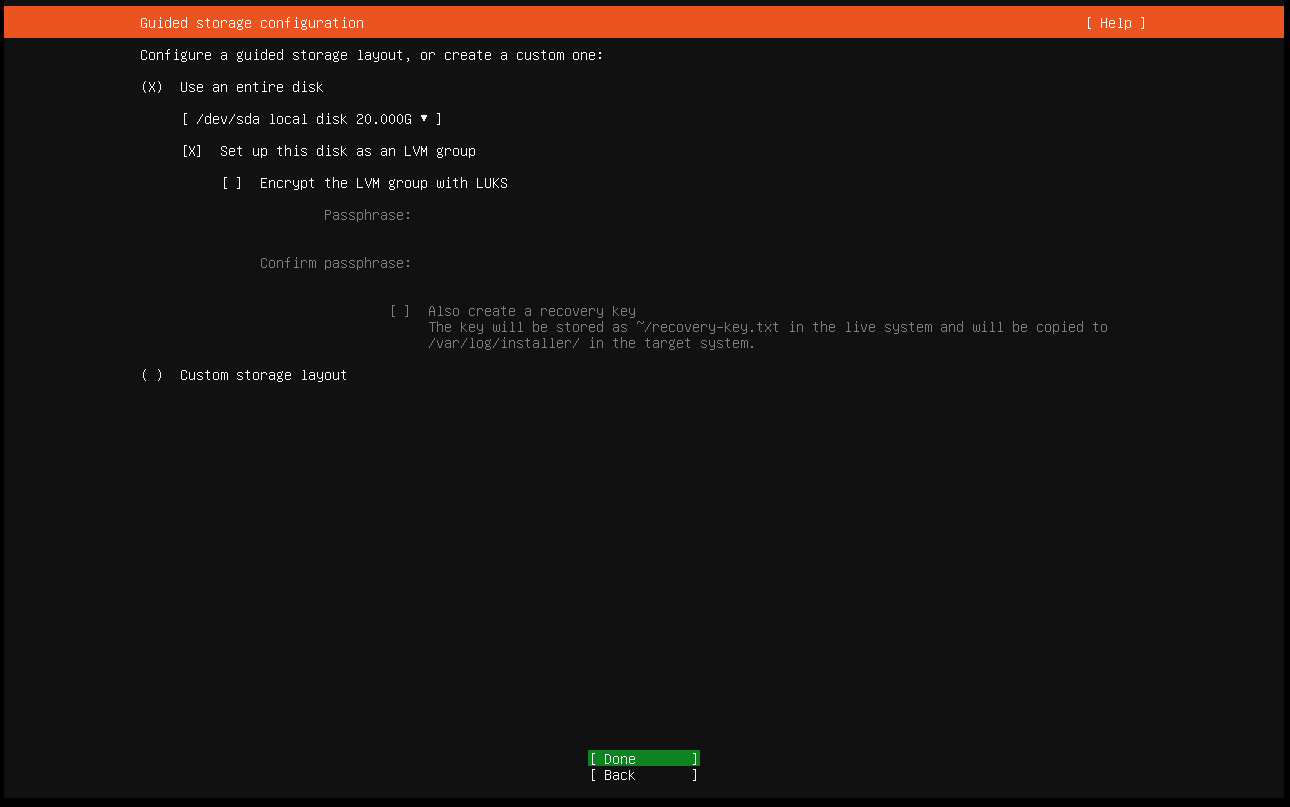The image size is (1290, 807).
Task: Click the "Custom storage layout" label text
Action: point(264,375)
